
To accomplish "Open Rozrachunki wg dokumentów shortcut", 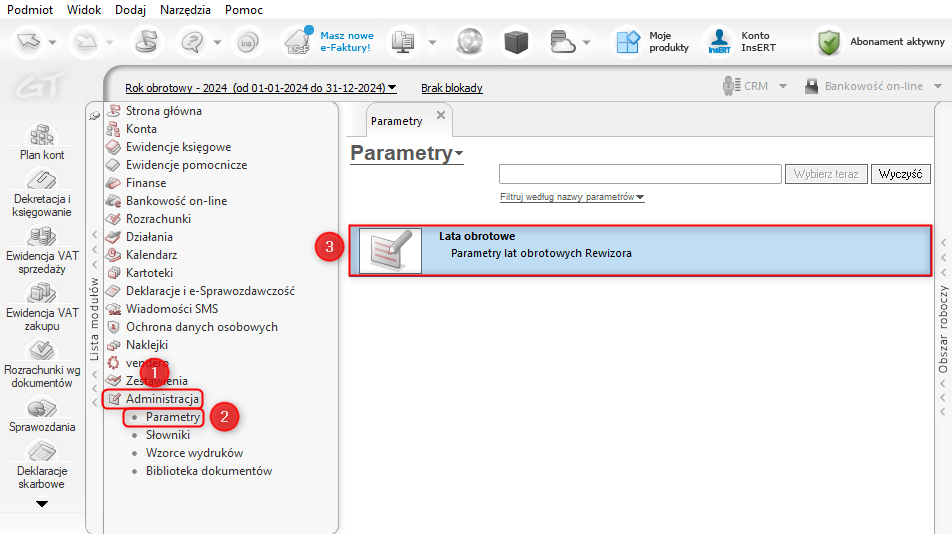I will (x=42, y=364).
